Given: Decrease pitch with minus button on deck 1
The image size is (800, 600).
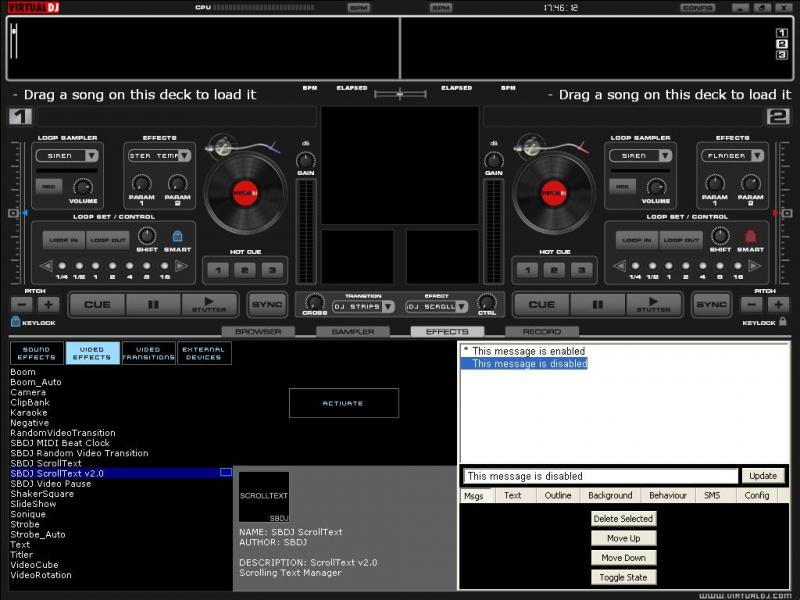Looking at the screenshot, I should [x=21, y=305].
